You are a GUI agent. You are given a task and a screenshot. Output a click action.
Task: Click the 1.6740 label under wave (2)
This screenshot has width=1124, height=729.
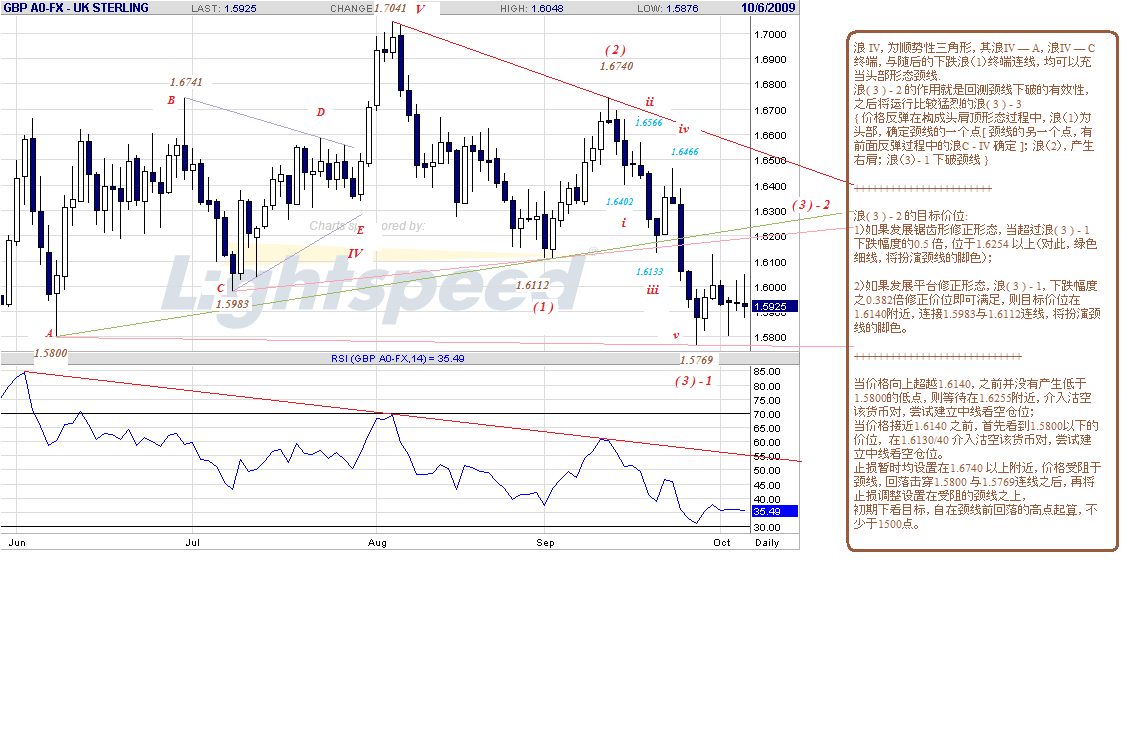616,66
